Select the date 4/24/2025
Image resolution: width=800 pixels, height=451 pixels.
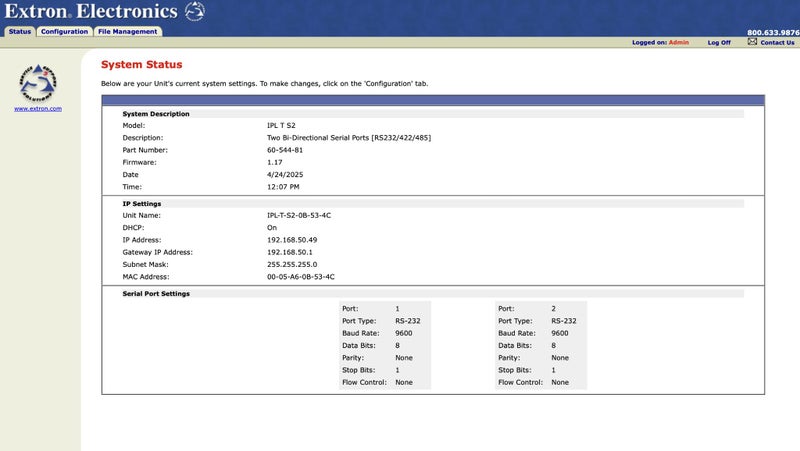click(285, 174)
